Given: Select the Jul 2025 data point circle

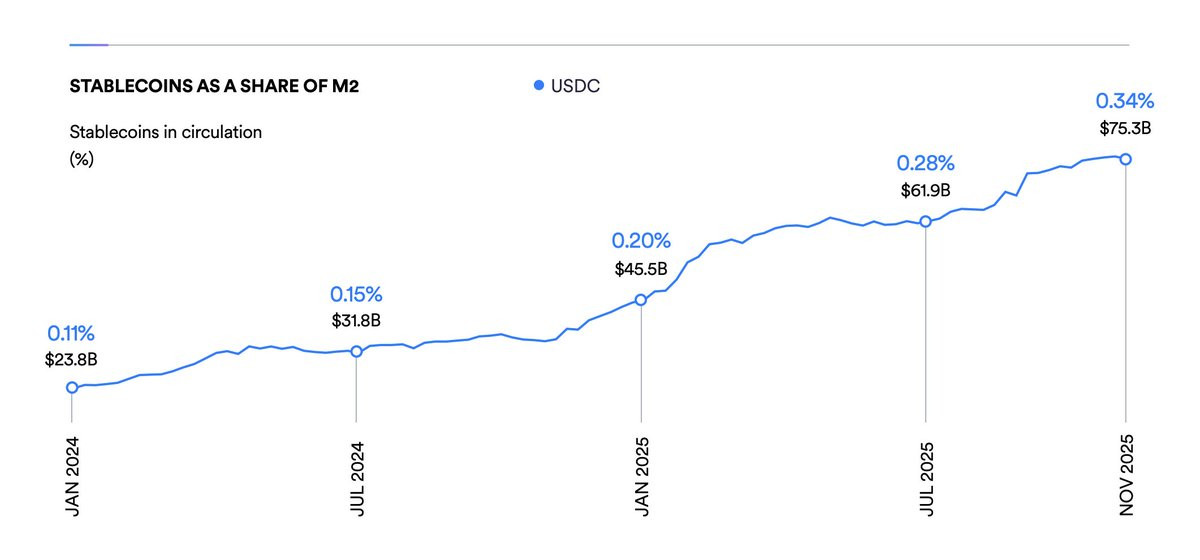Looking at the screenshot, I should click(x=926, y=221).
